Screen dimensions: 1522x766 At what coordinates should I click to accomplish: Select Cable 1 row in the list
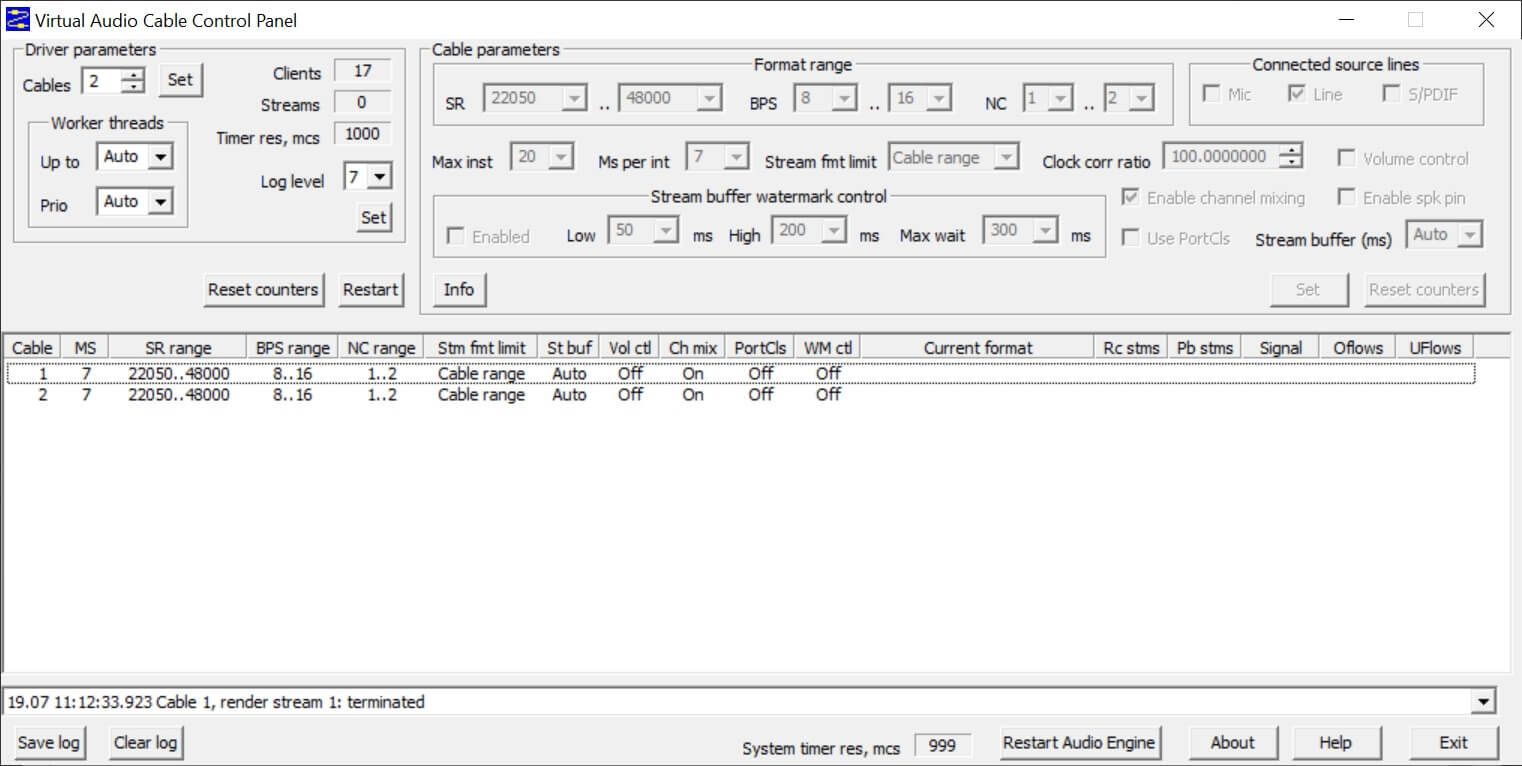click(740, 374)
